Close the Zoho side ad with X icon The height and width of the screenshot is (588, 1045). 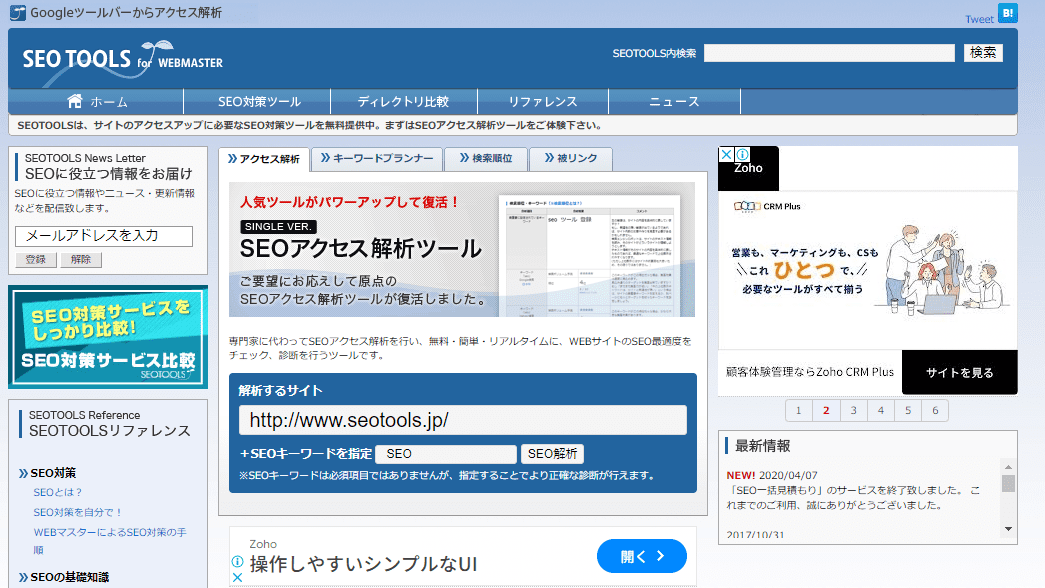pos(726,155)
